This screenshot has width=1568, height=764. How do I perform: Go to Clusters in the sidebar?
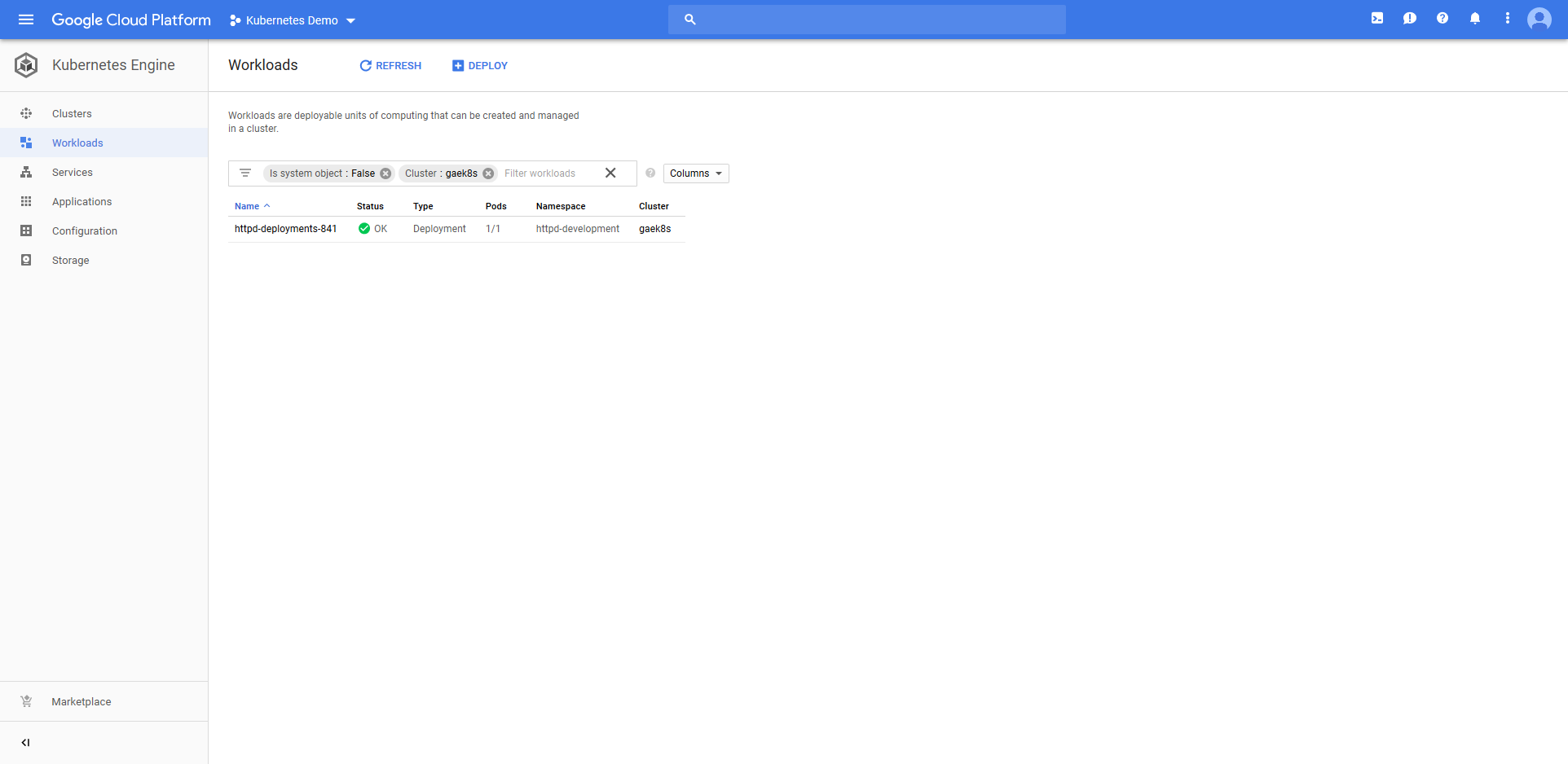(x=72, y=114)
